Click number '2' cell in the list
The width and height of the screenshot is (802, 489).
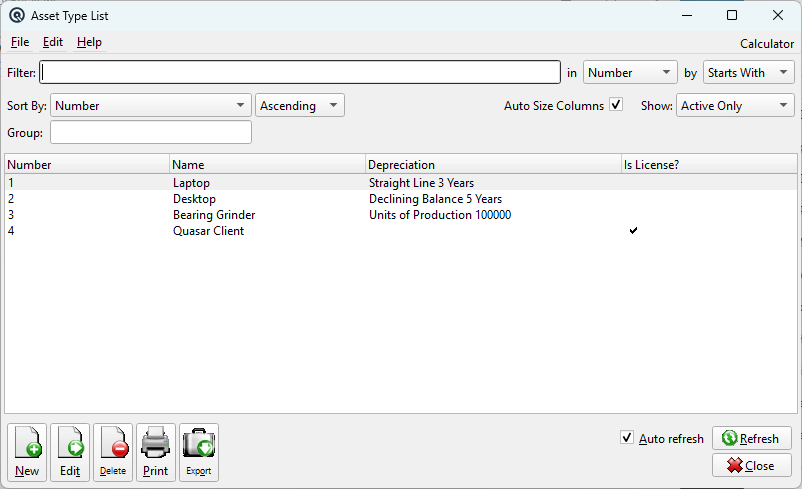[11, 198]
